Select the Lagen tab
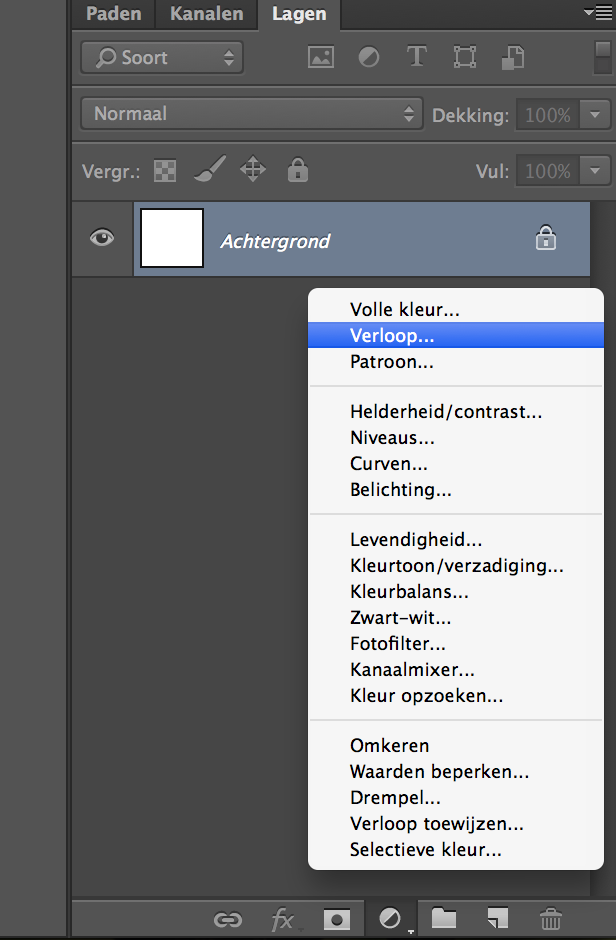This screenshot has height=940, width=616. [299, 14]
